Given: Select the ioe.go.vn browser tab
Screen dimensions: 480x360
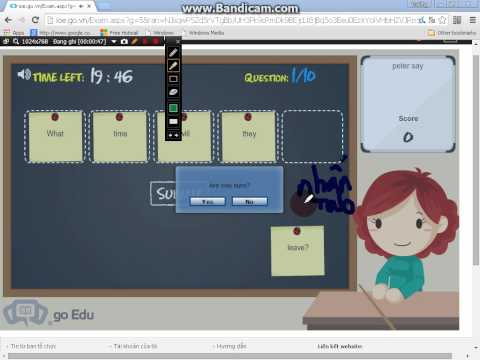Looking at the screenshot, I should click(47, 6).
